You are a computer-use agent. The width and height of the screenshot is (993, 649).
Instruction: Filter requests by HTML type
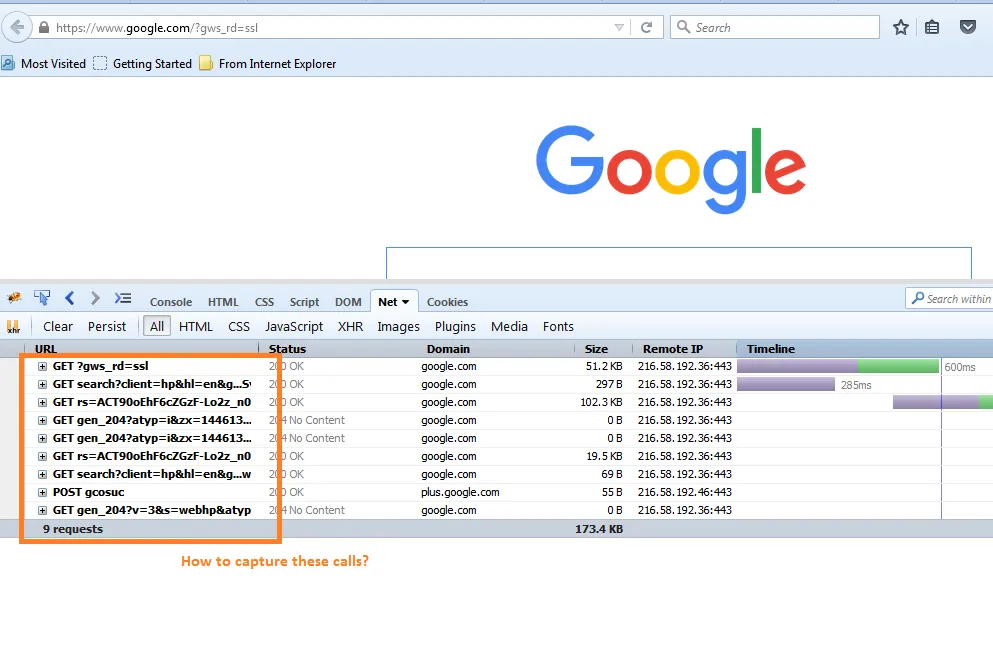pyautogui.click(x=196, y=327)
